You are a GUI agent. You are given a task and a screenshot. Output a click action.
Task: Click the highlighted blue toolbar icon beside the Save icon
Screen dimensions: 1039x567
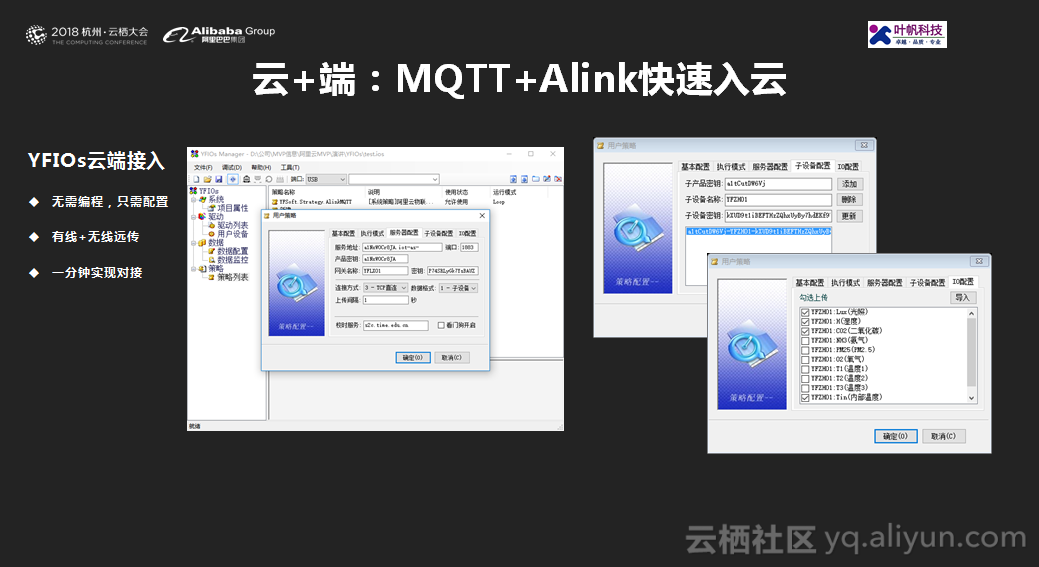[x=233, y=179]
